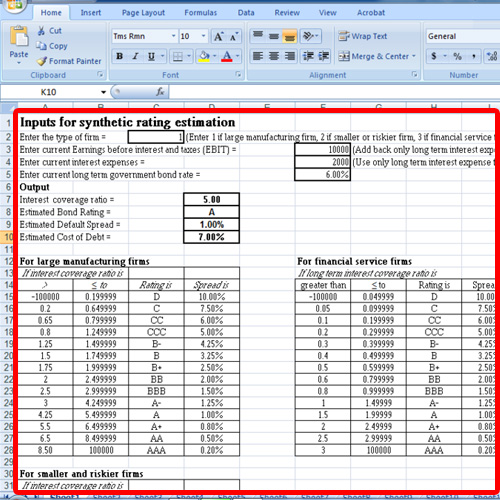Decrease font size with the small A icon
Viewport: 500px width, 500px height.
click(x=233, y=36)
